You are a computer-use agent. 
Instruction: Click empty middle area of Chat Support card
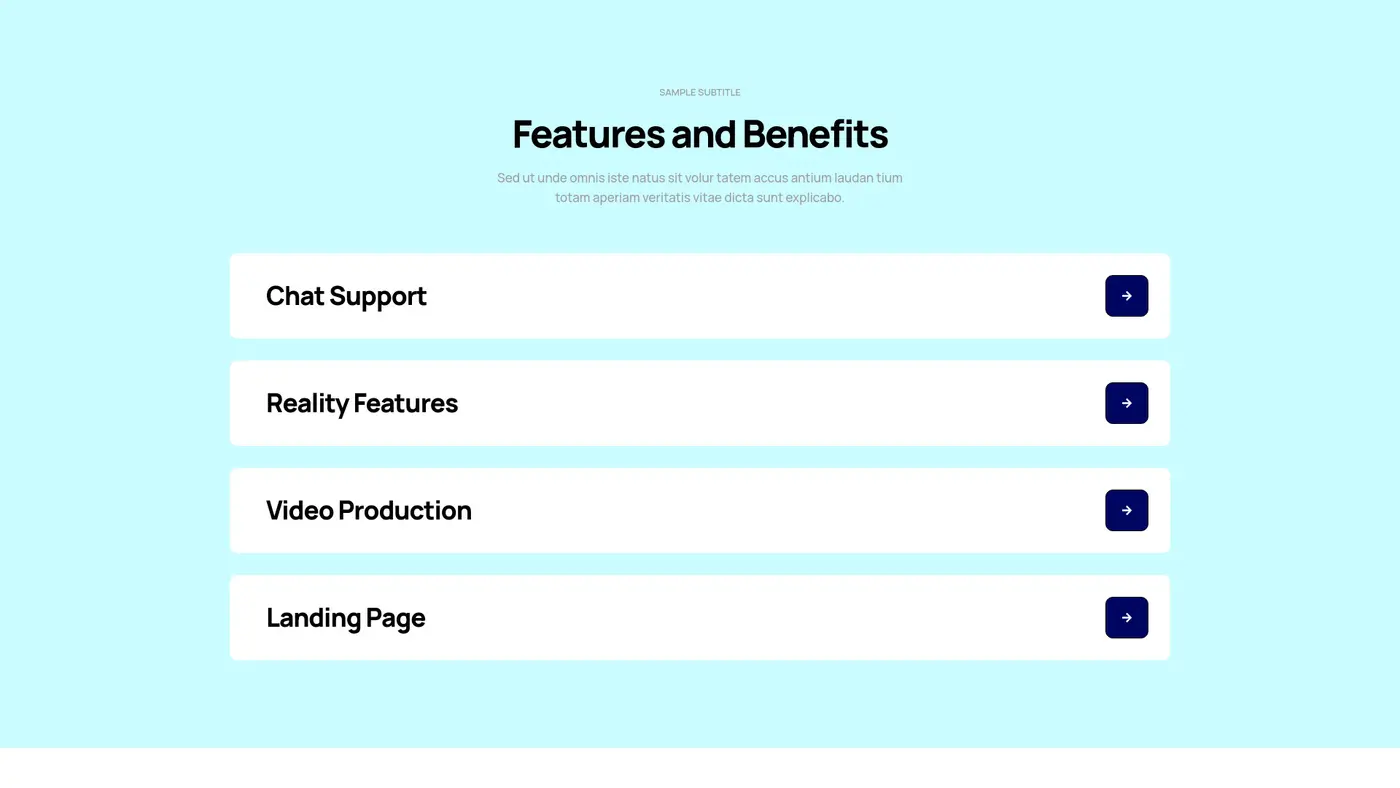(x=760, y=296)
